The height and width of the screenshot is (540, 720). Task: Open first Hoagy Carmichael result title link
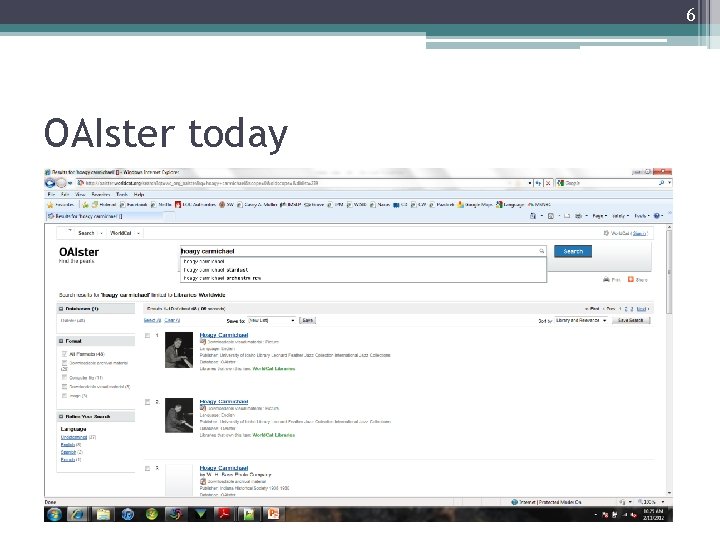point(224,335)
